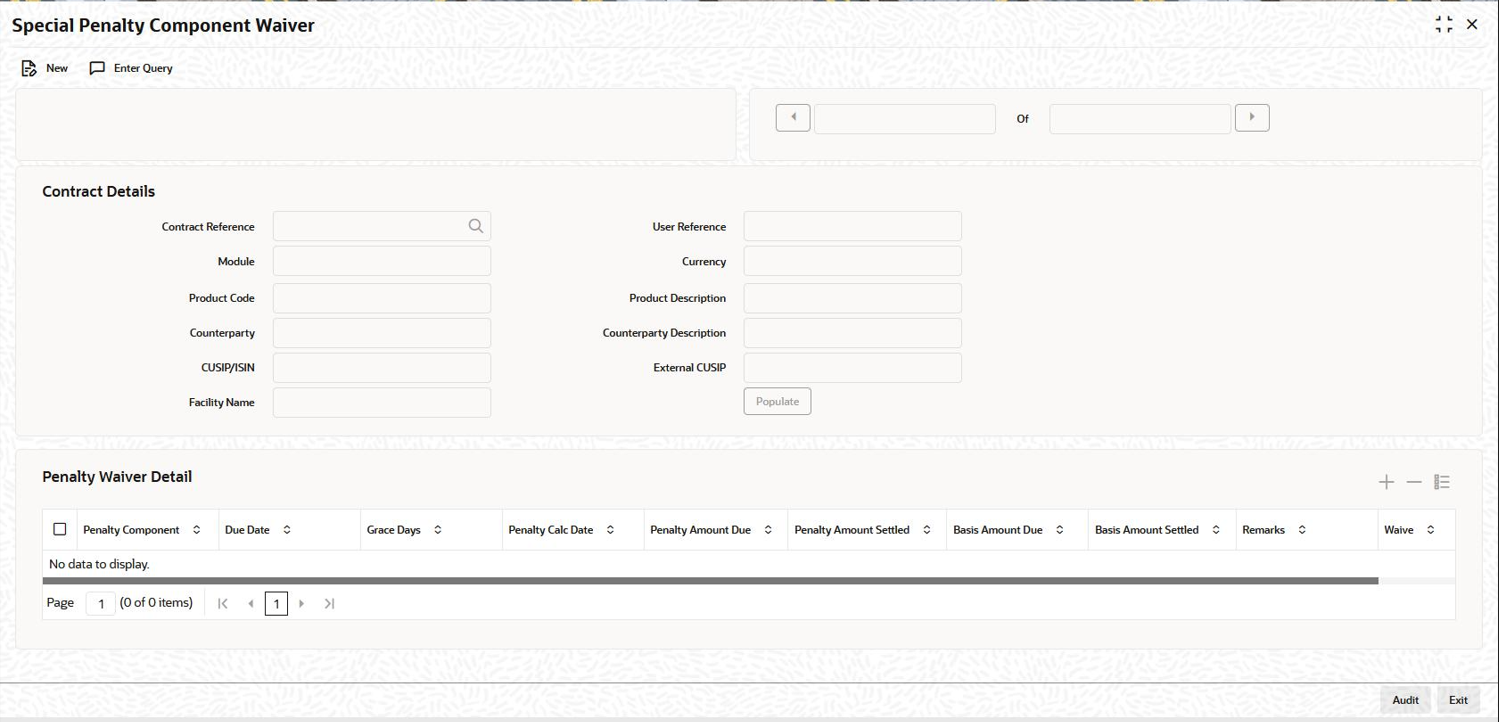Go to next record arrow
This screenshot has width=1499, height=722.
pos(1252,118)
